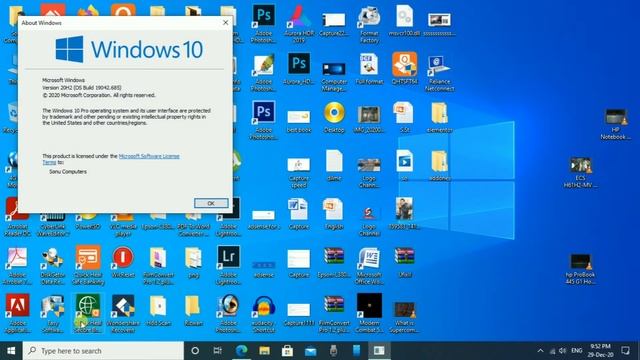Open Aurora HDR 2019 desktop shortcut
This screenshot has width=640, height=360.
coord(299,24)
